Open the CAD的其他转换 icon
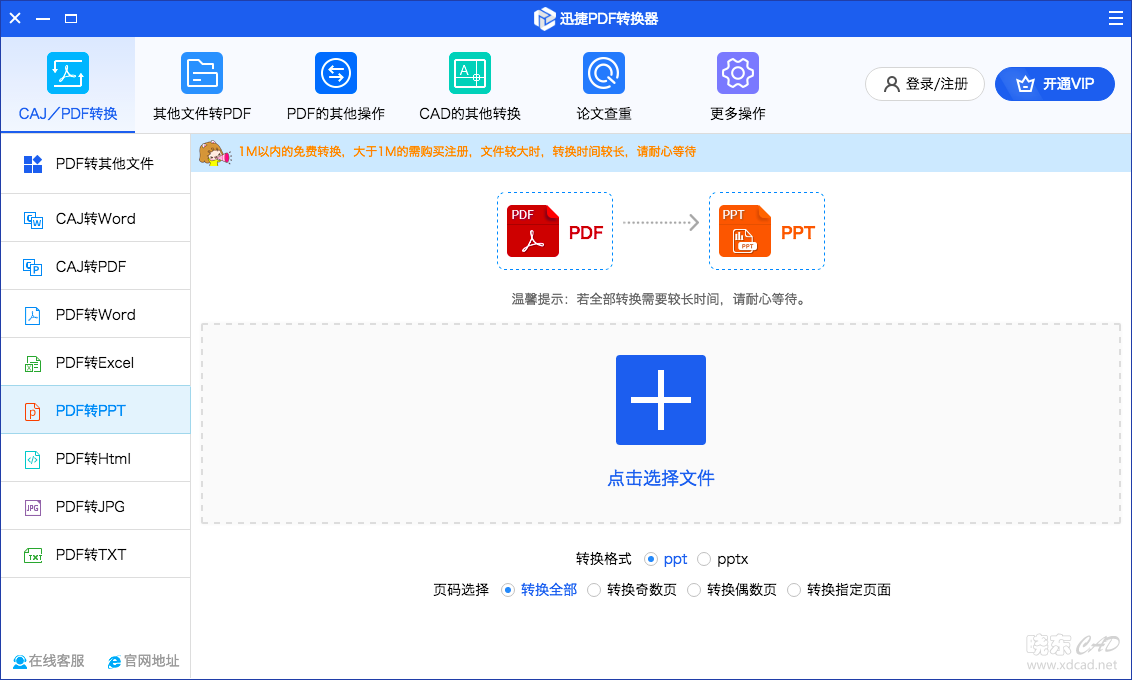The height and width of the screenshot is (680, 1132). tap(470, 73)
